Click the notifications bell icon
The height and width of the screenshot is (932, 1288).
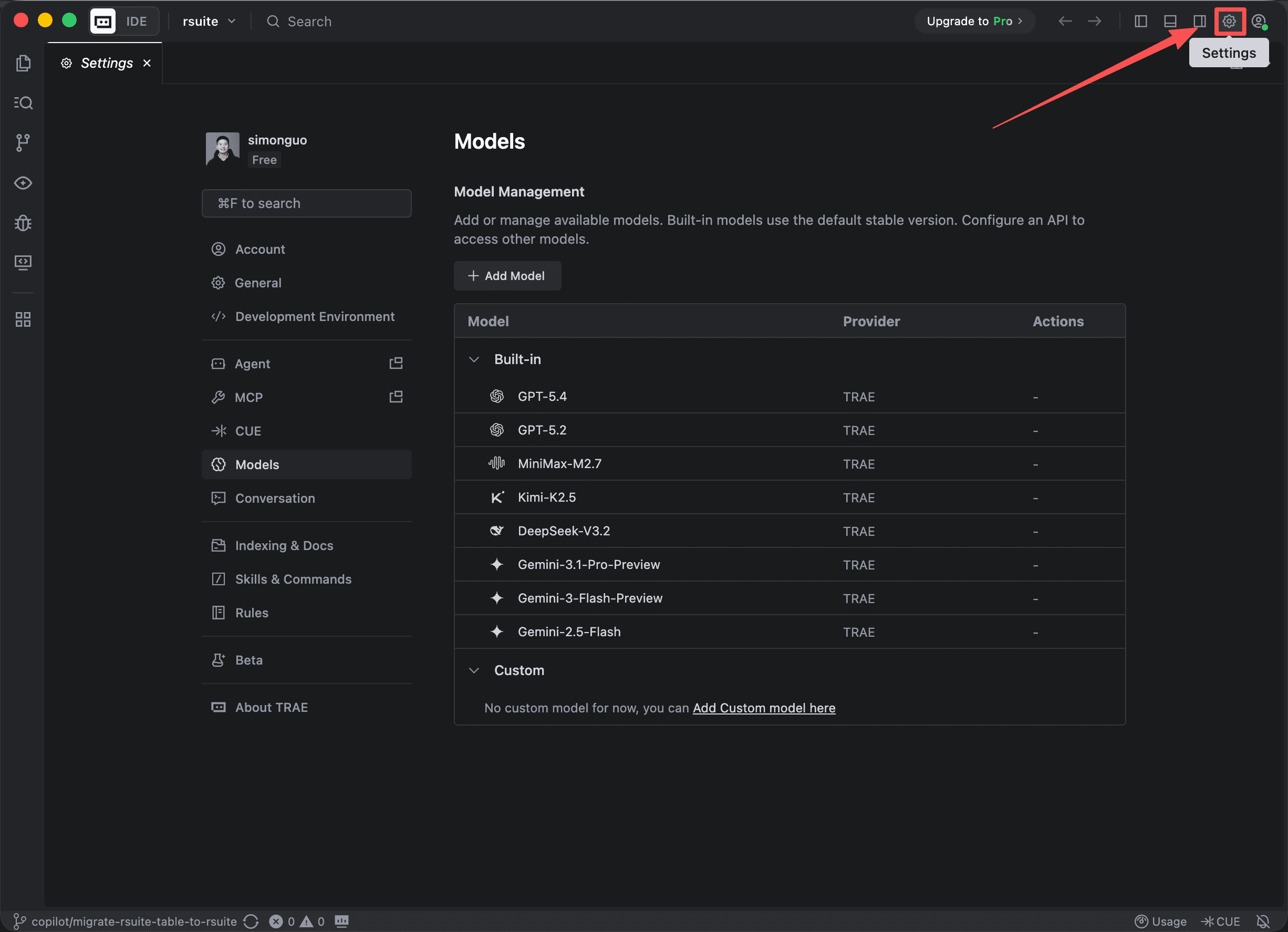coord(1262,921)
